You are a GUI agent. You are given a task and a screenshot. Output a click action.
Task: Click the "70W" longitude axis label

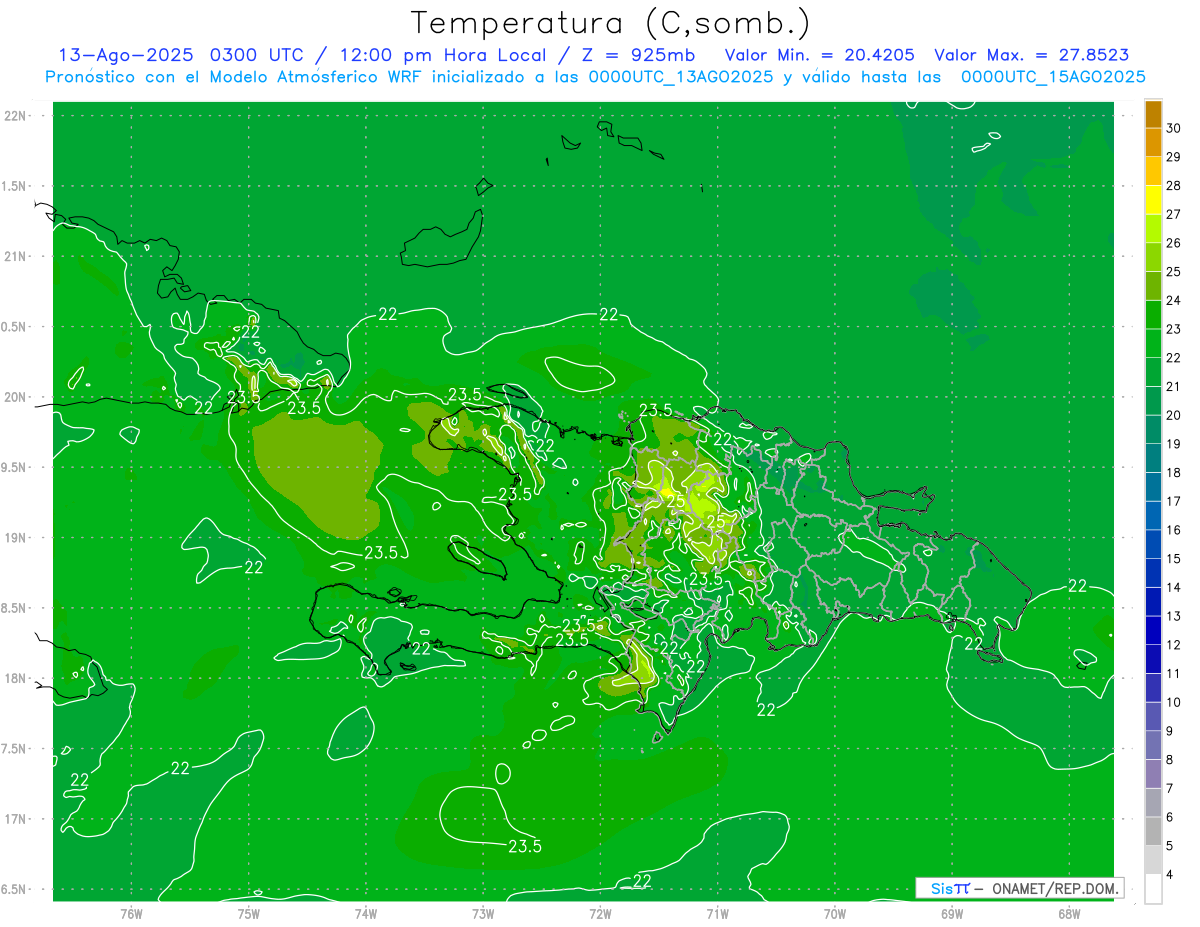(835, 913)
